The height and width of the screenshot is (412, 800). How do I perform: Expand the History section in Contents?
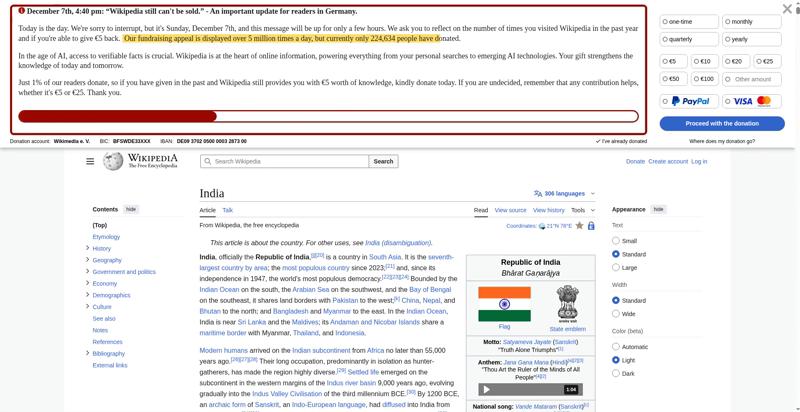coord(88,248)
